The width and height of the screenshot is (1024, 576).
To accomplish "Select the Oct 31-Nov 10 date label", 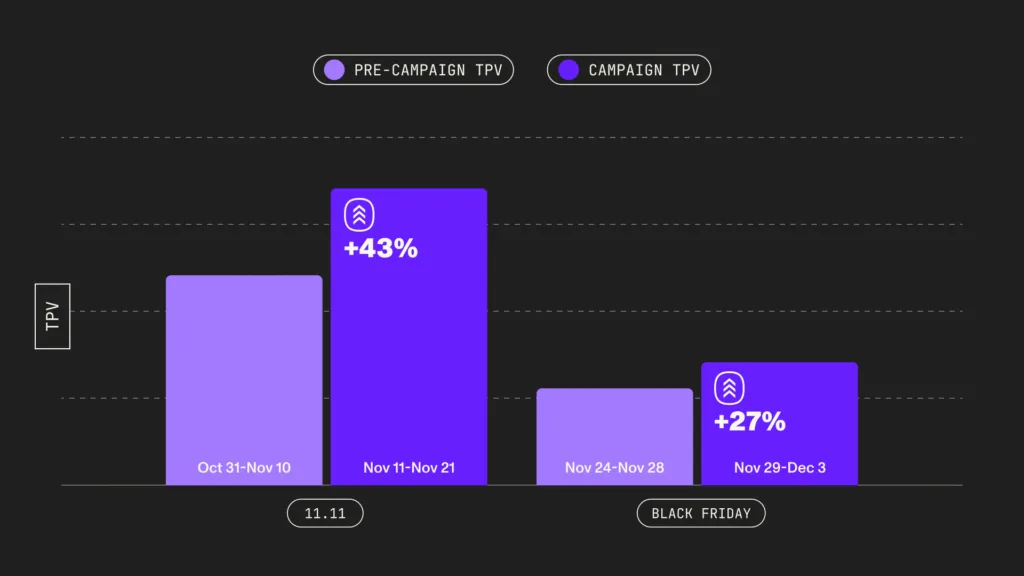I will pos(244,468).
